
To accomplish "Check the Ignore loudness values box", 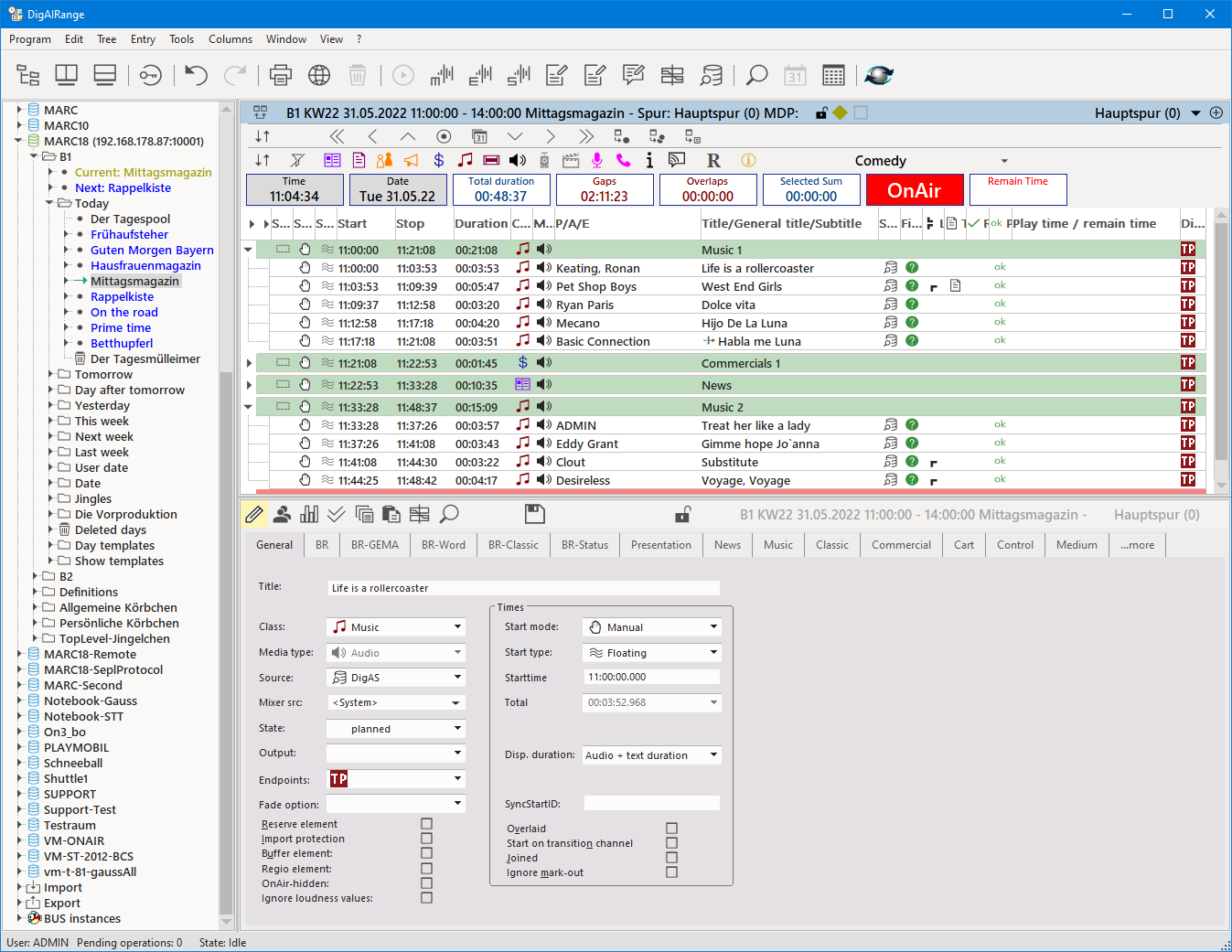I will pyautogui.click(x=426, y=898).
